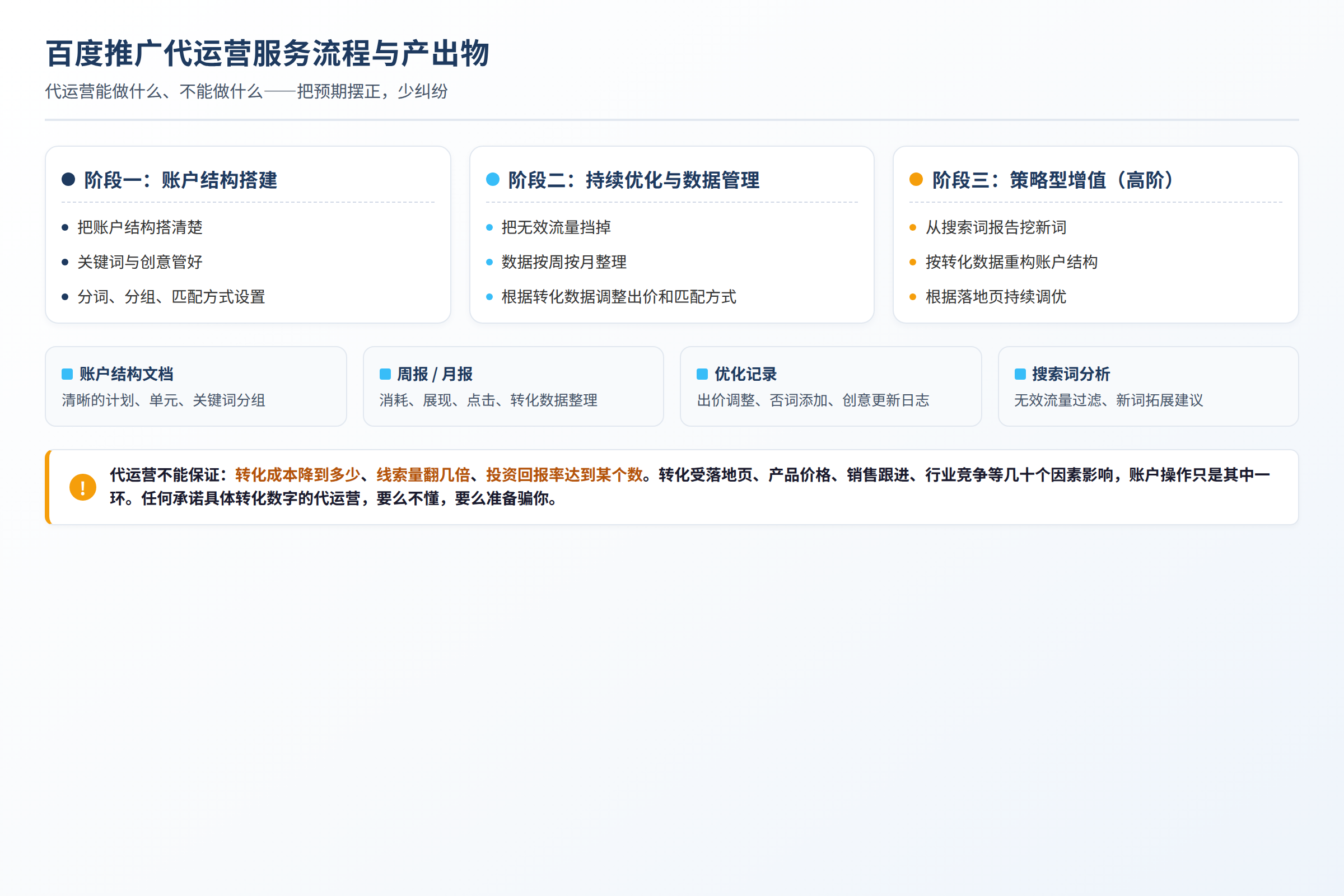Click the orange exclamation warning icon
Screen dimensions: 1344x896
coord(83,487)
